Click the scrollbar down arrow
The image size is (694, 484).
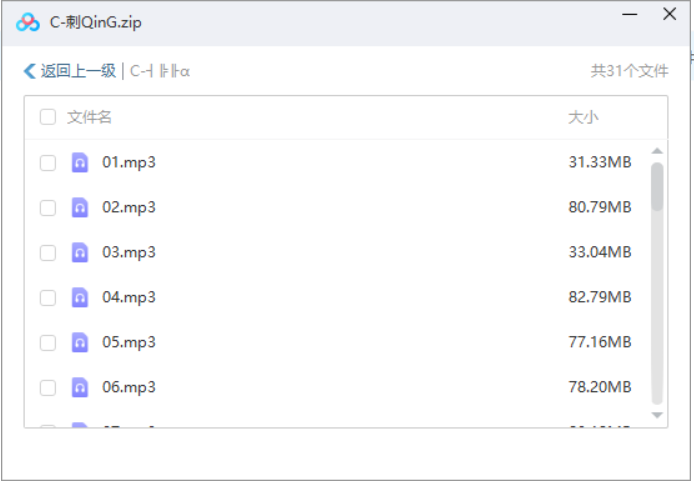click(x=657, y=414)
